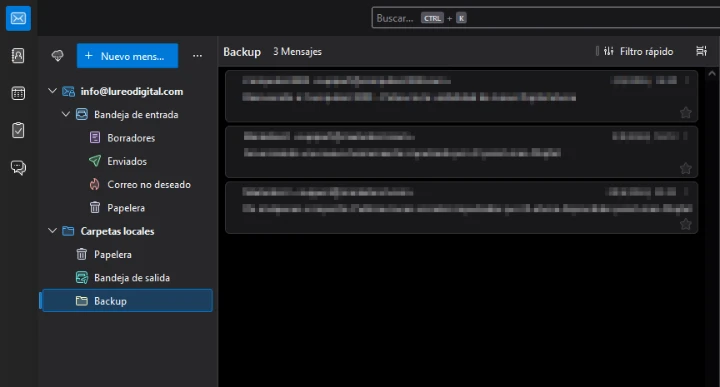The width and height of the screenshot is (720, 387).
Task: Click the Nuevo mensaje button
Action: pos(127,56)
